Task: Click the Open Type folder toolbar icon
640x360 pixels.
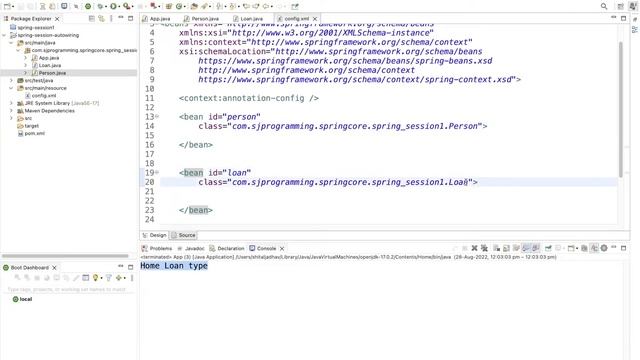Action: [x=194, y=6]
